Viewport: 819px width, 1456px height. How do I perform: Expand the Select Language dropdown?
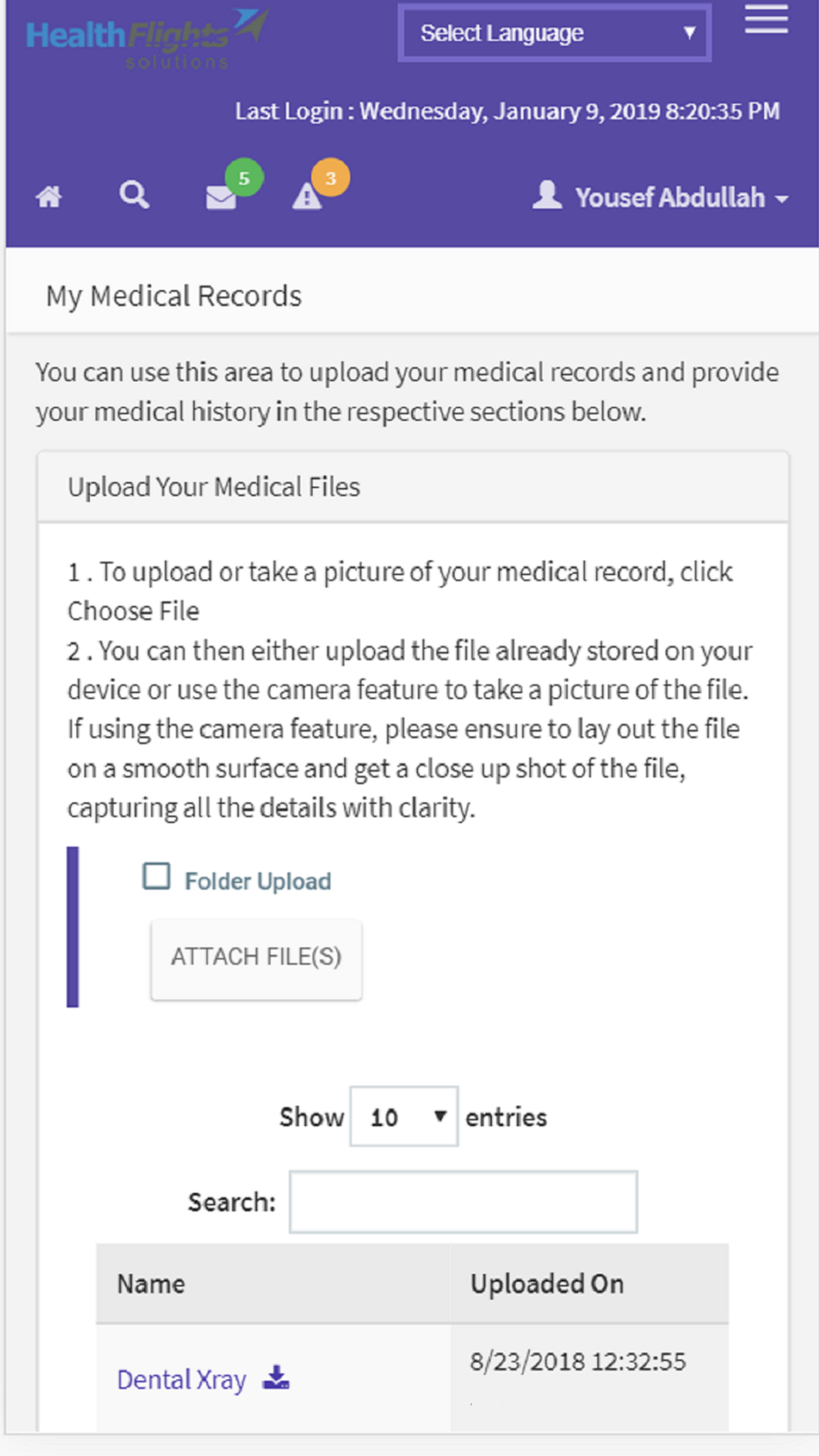[x=554, y=33]
